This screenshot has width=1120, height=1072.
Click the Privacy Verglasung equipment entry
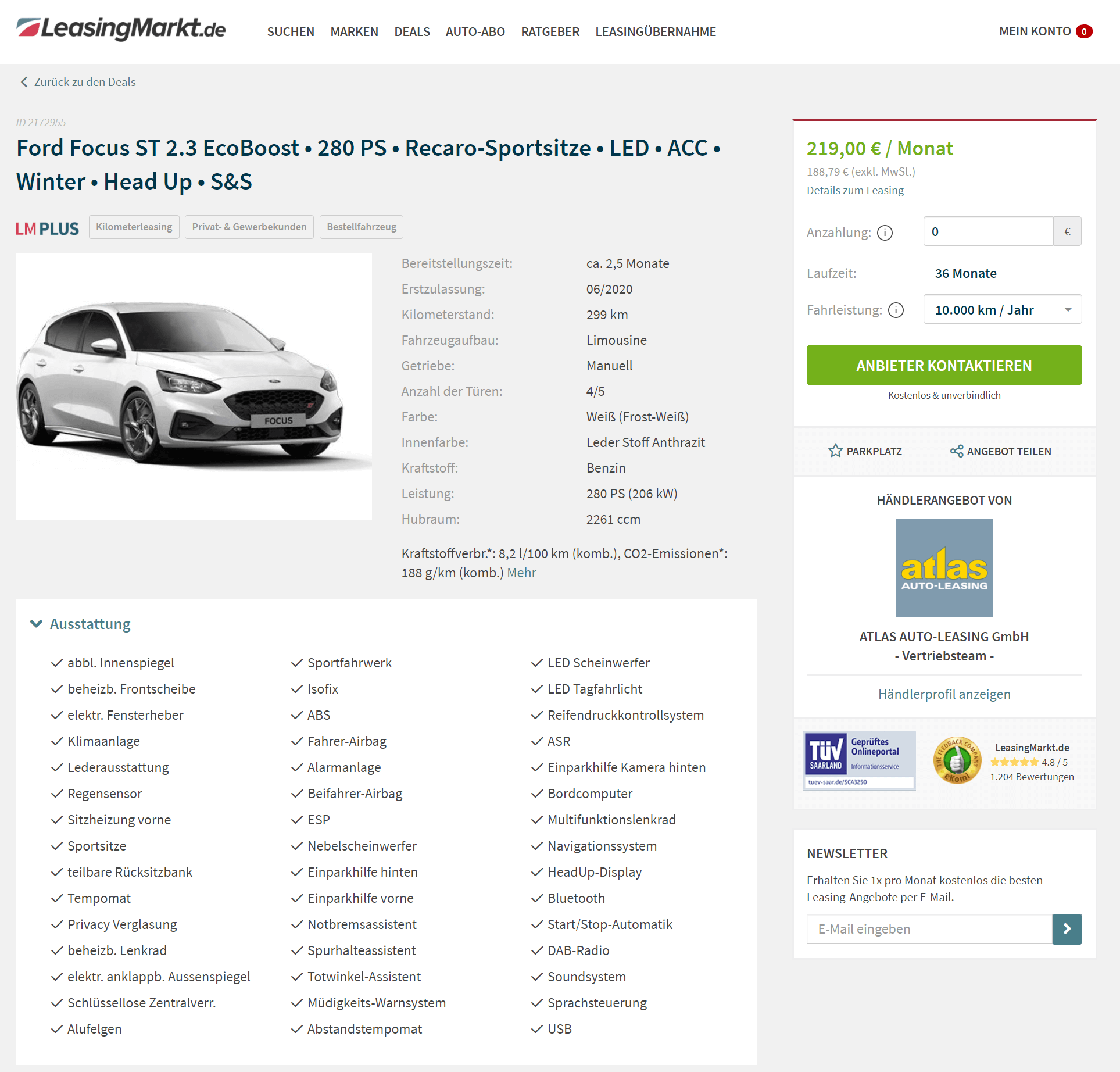(122, 924)
